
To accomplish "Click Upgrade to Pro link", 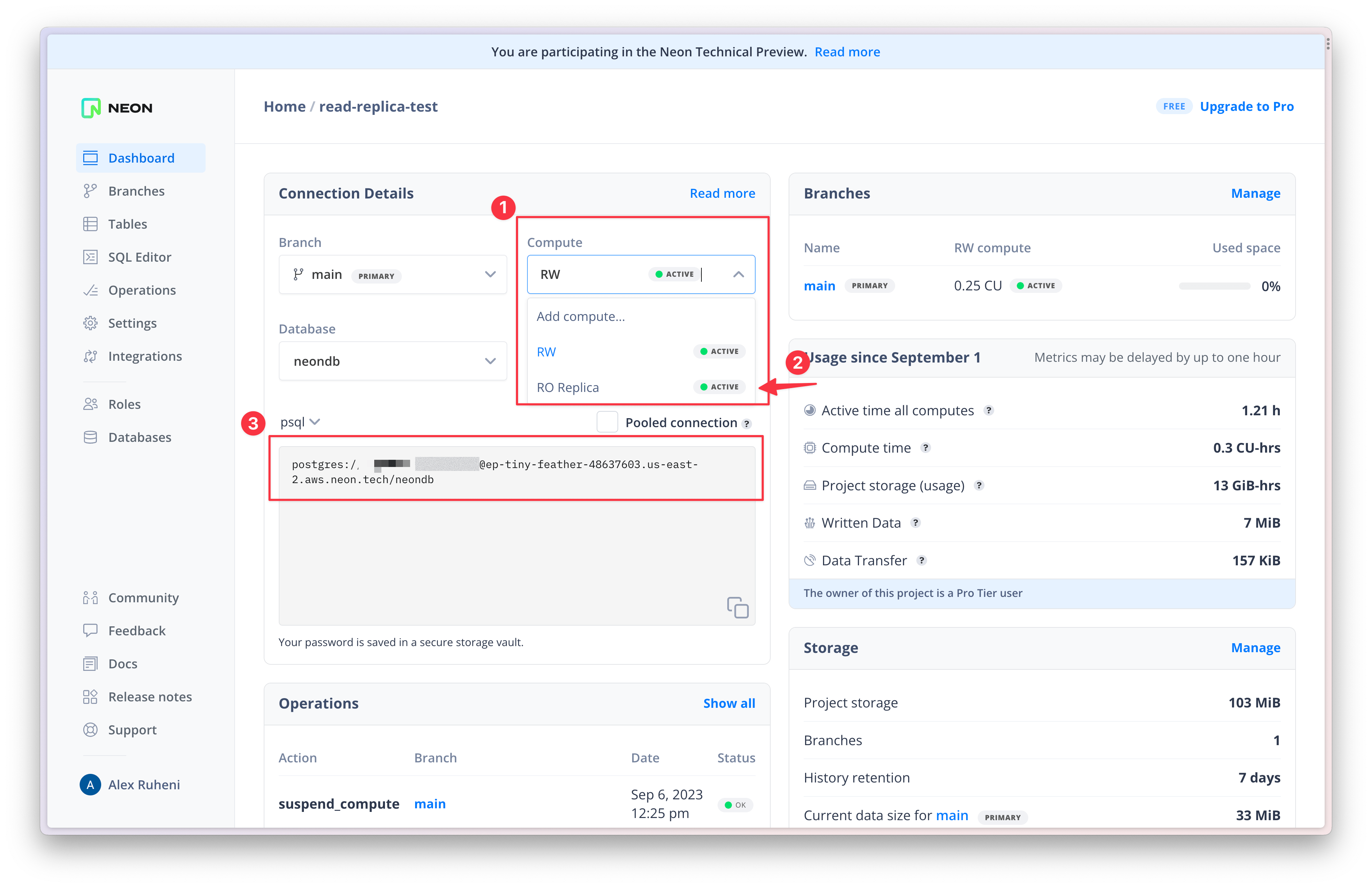I will 1246,107.
